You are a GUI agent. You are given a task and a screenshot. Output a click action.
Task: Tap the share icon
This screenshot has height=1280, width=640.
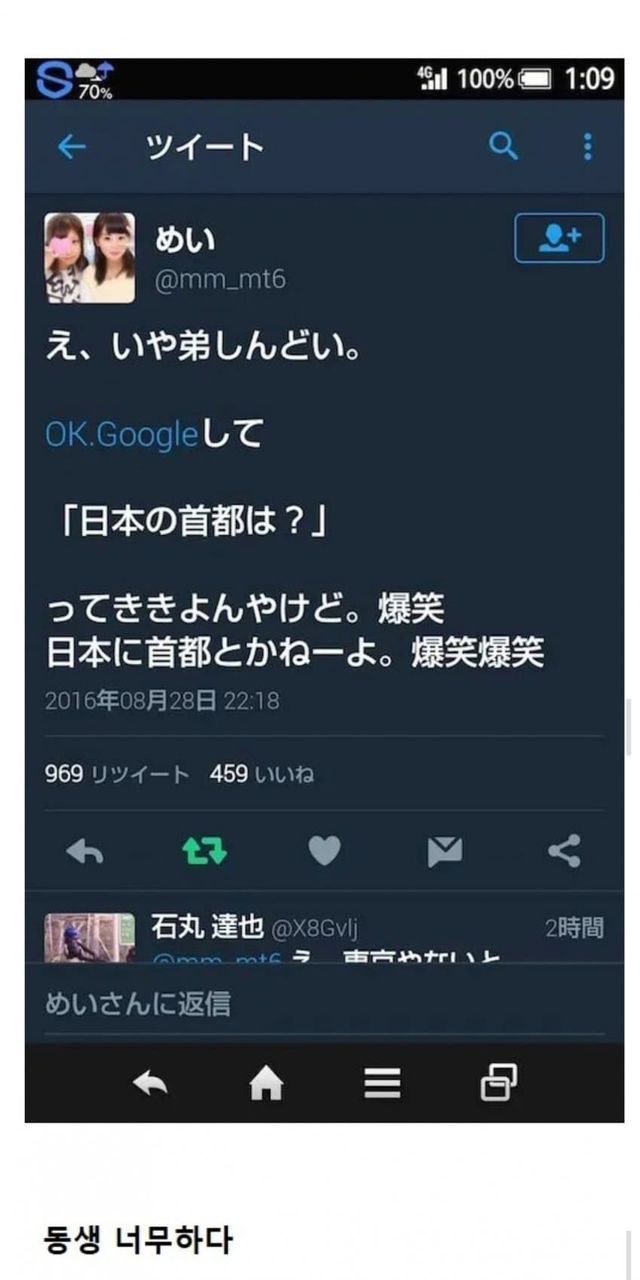(565, 852)
